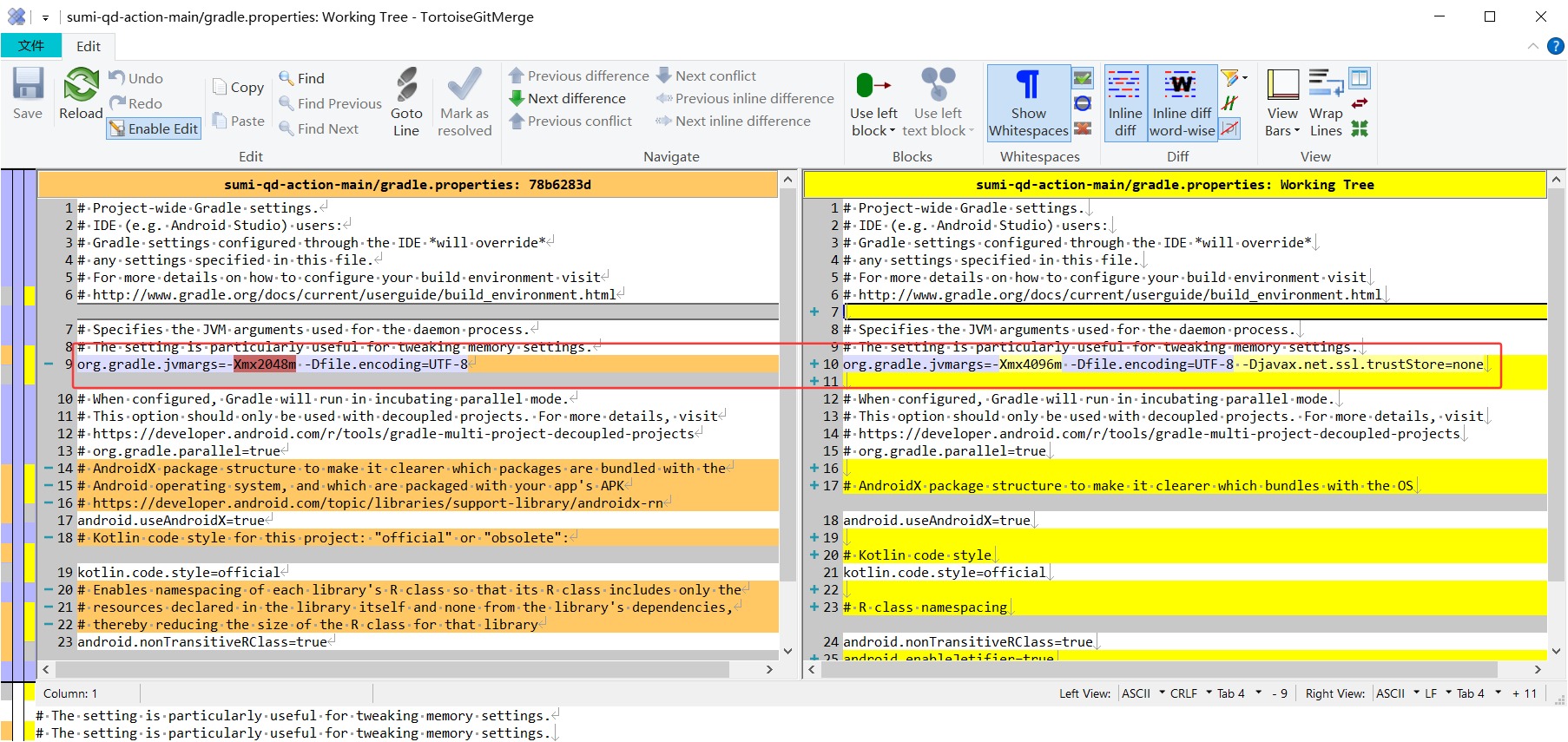Click the red double-arrow swap views icon
Image resolution: width=1568 pixels, height=742 pixels.
tap(1360, 103)
